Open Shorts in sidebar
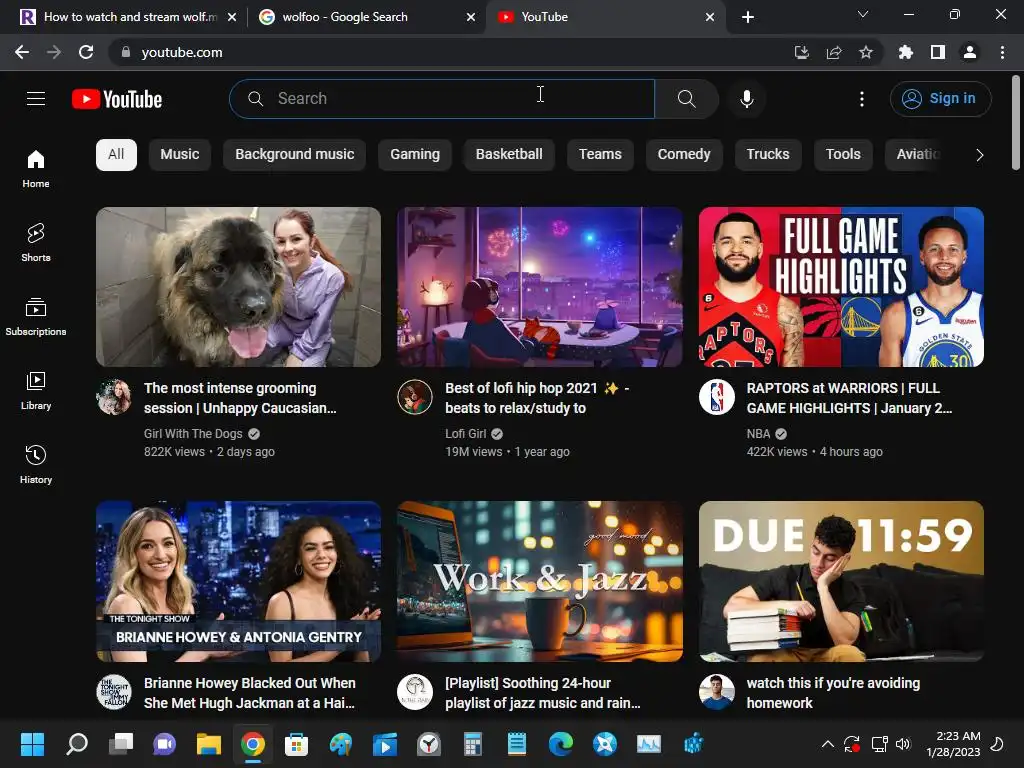This screenshot has width=1024, height=768. 36,242
